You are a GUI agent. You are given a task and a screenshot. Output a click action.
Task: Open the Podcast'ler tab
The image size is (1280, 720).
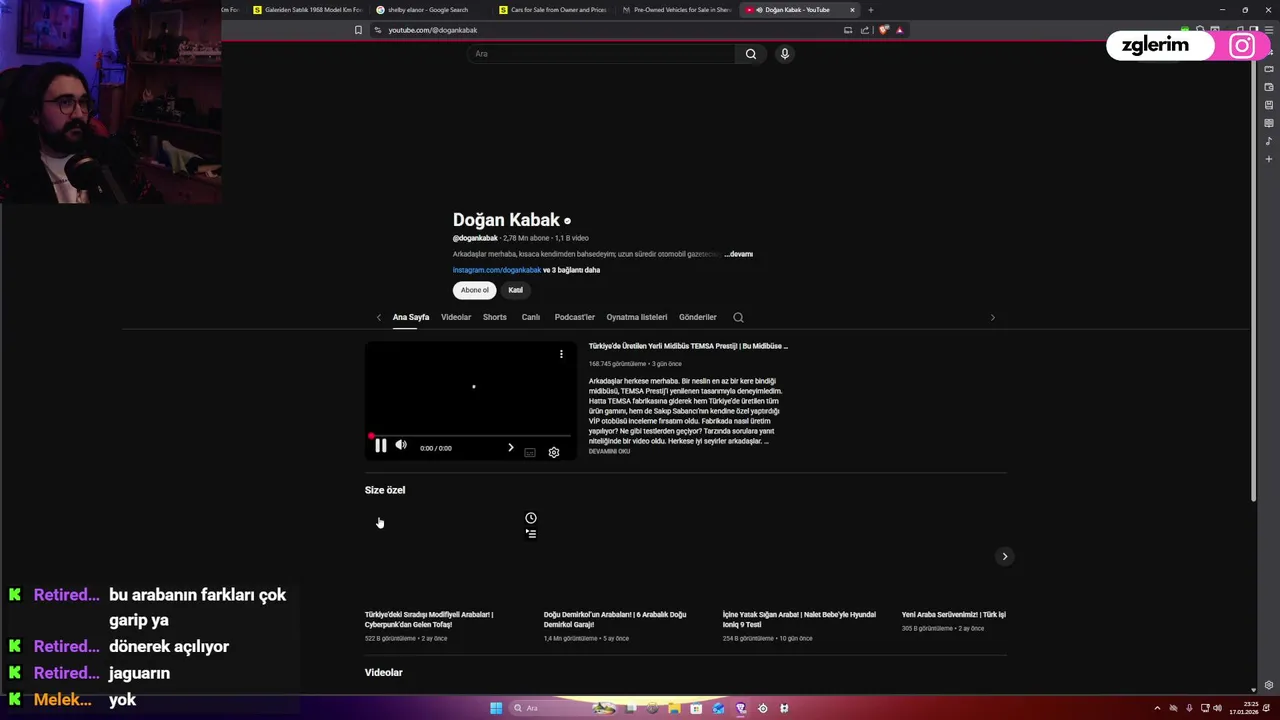(575, 317)
